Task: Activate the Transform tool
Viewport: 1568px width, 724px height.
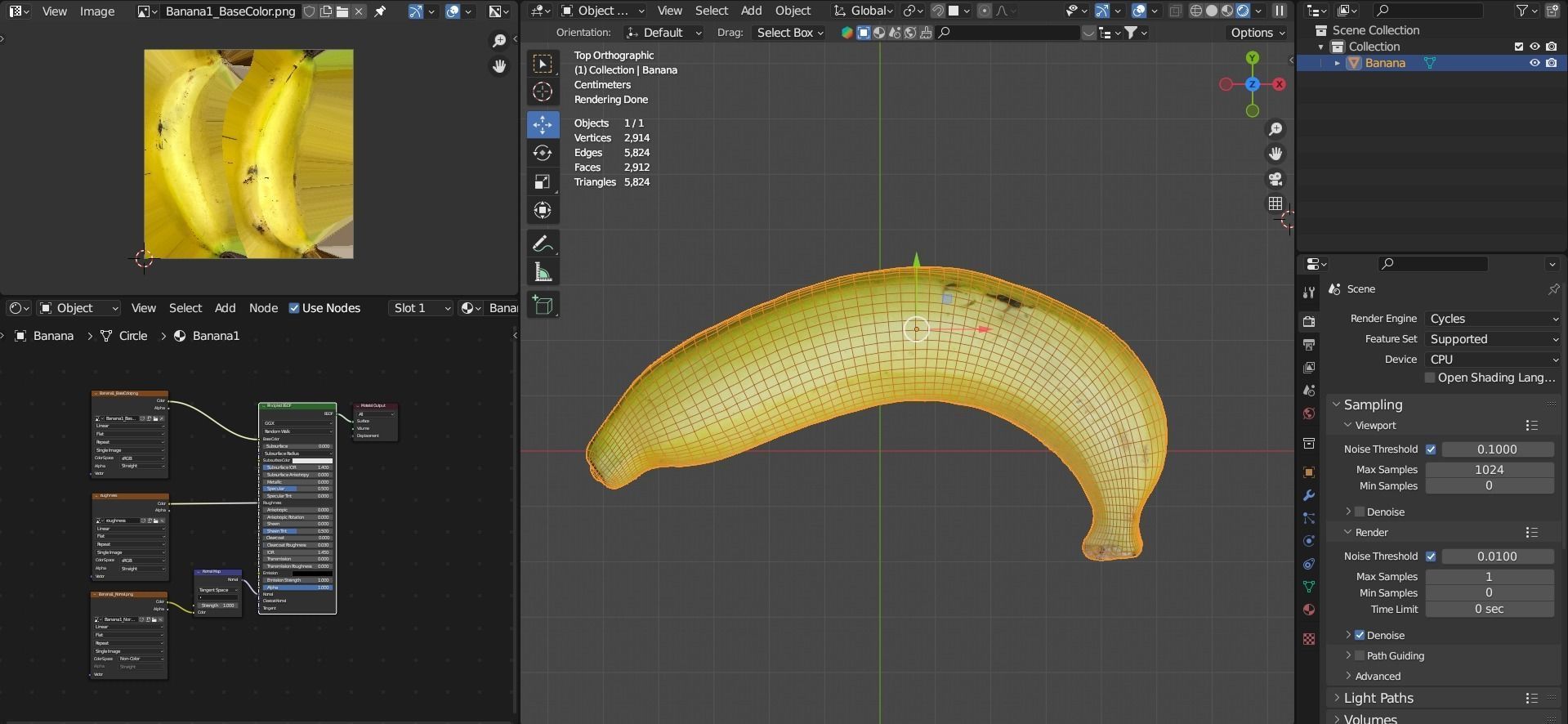Action: pyautogui.click(x=543, y=210)
